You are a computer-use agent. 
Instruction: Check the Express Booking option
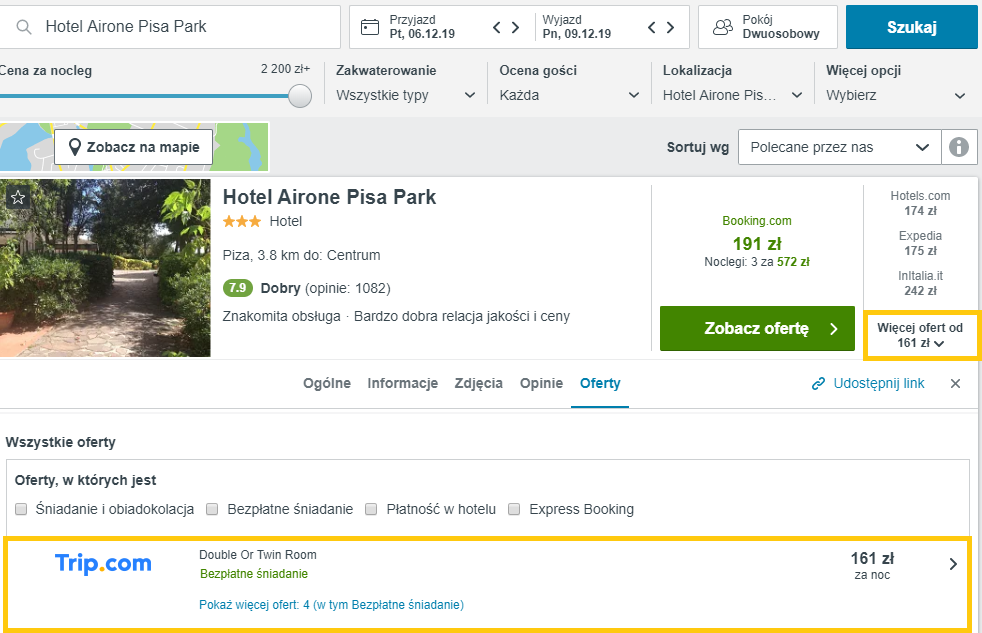[x=514, y=509]
